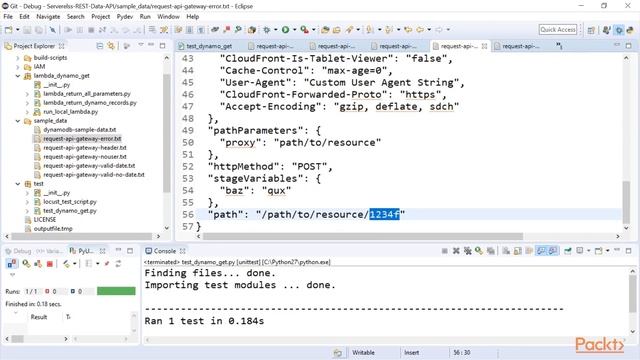Click the Run External Tools icon
This screenshot has height=360, width=640.
[x=304, y=30]
